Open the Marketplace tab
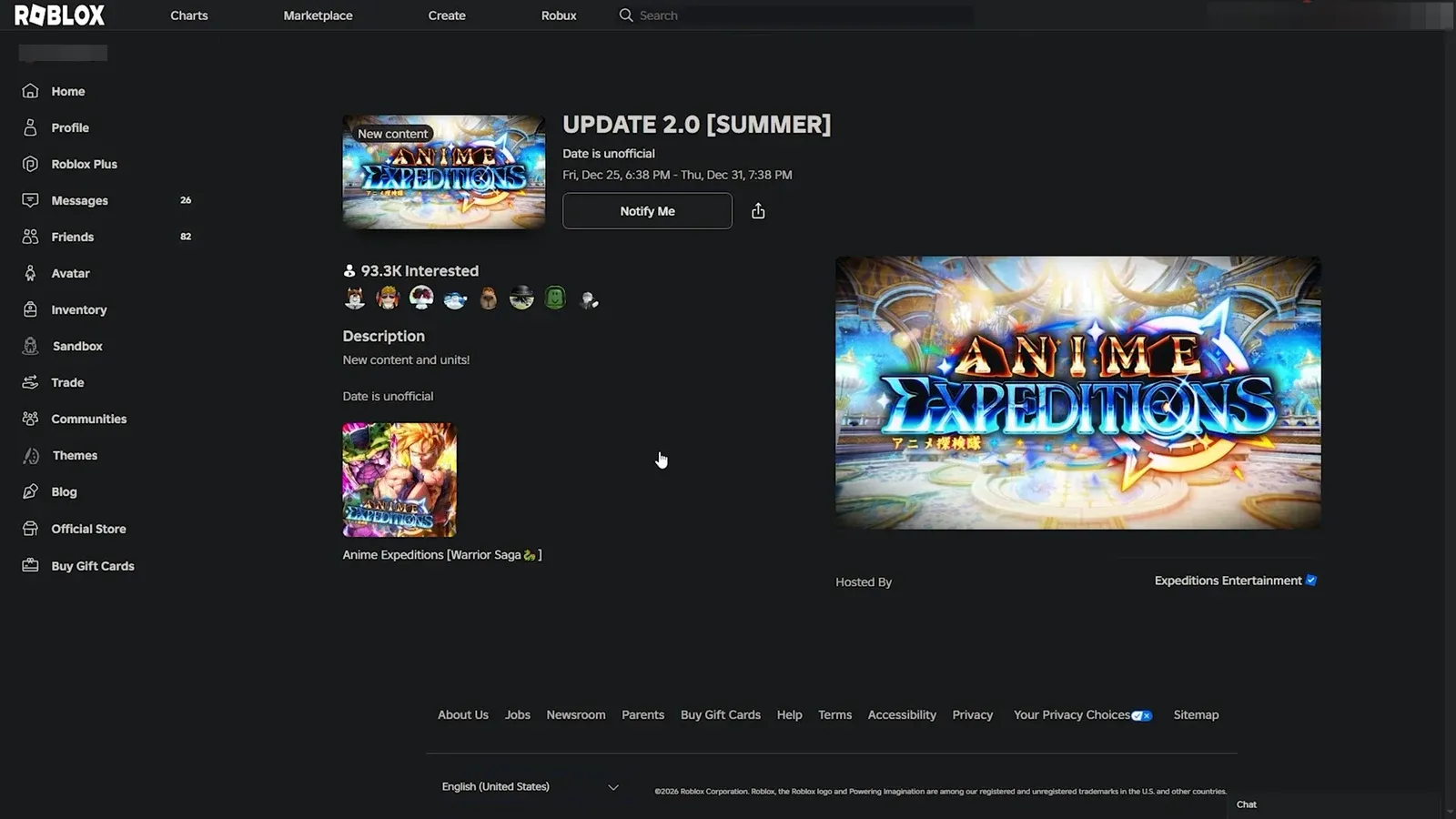This screenshot has height=819, width=1456. pos(318,15)
